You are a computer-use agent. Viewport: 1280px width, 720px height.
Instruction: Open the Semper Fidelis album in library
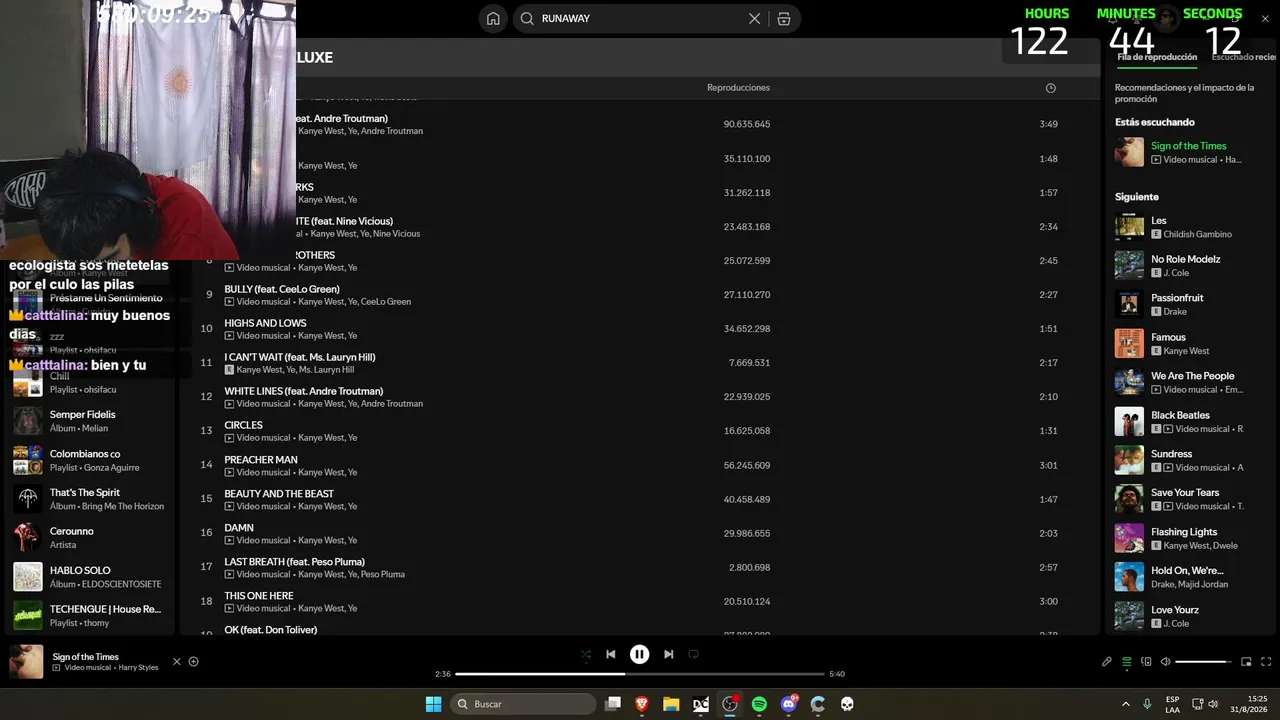[x=92, y=421]
